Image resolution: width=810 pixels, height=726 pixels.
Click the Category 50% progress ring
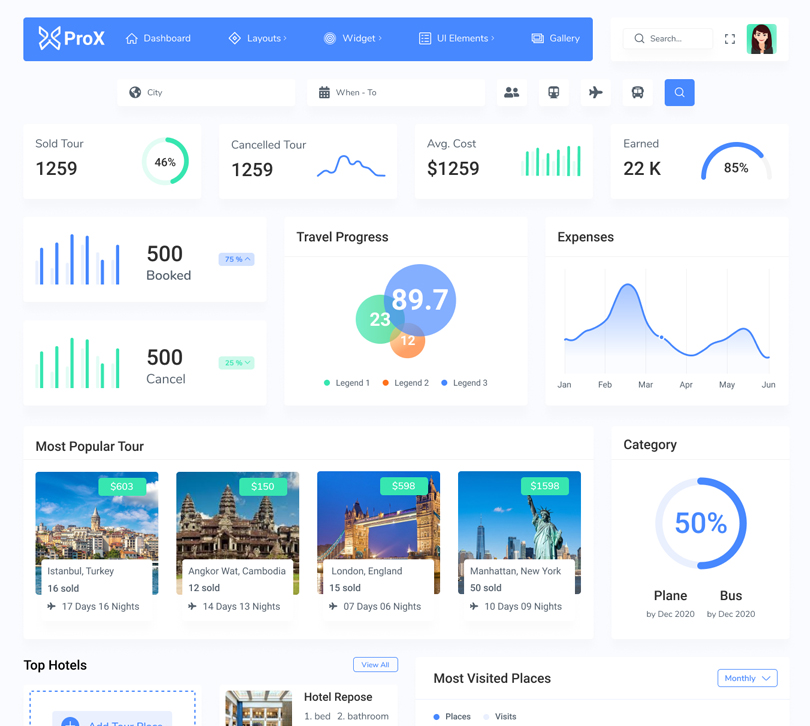coord(700,523)
